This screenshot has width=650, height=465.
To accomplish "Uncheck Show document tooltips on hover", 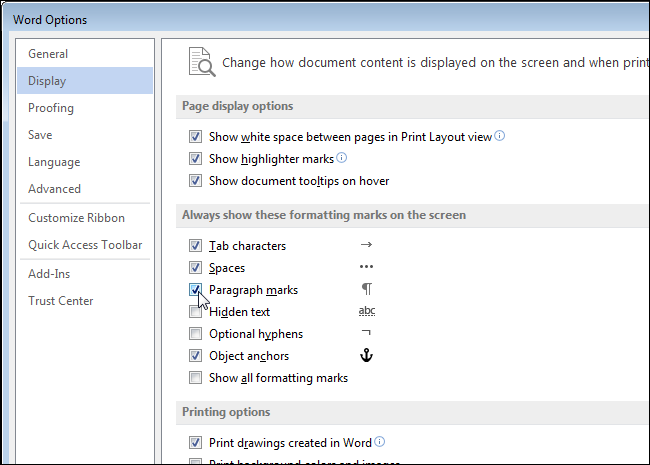I will [x=195, y=181].
